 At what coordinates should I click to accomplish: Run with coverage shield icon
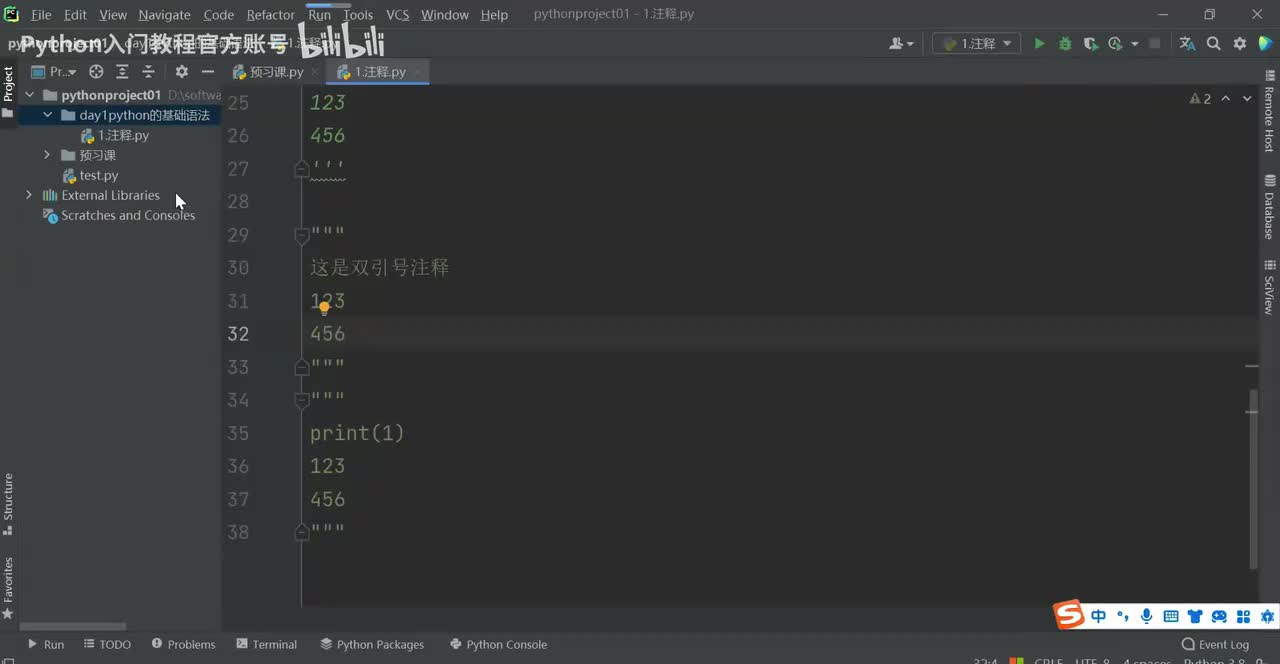[x=1090, y=44]
